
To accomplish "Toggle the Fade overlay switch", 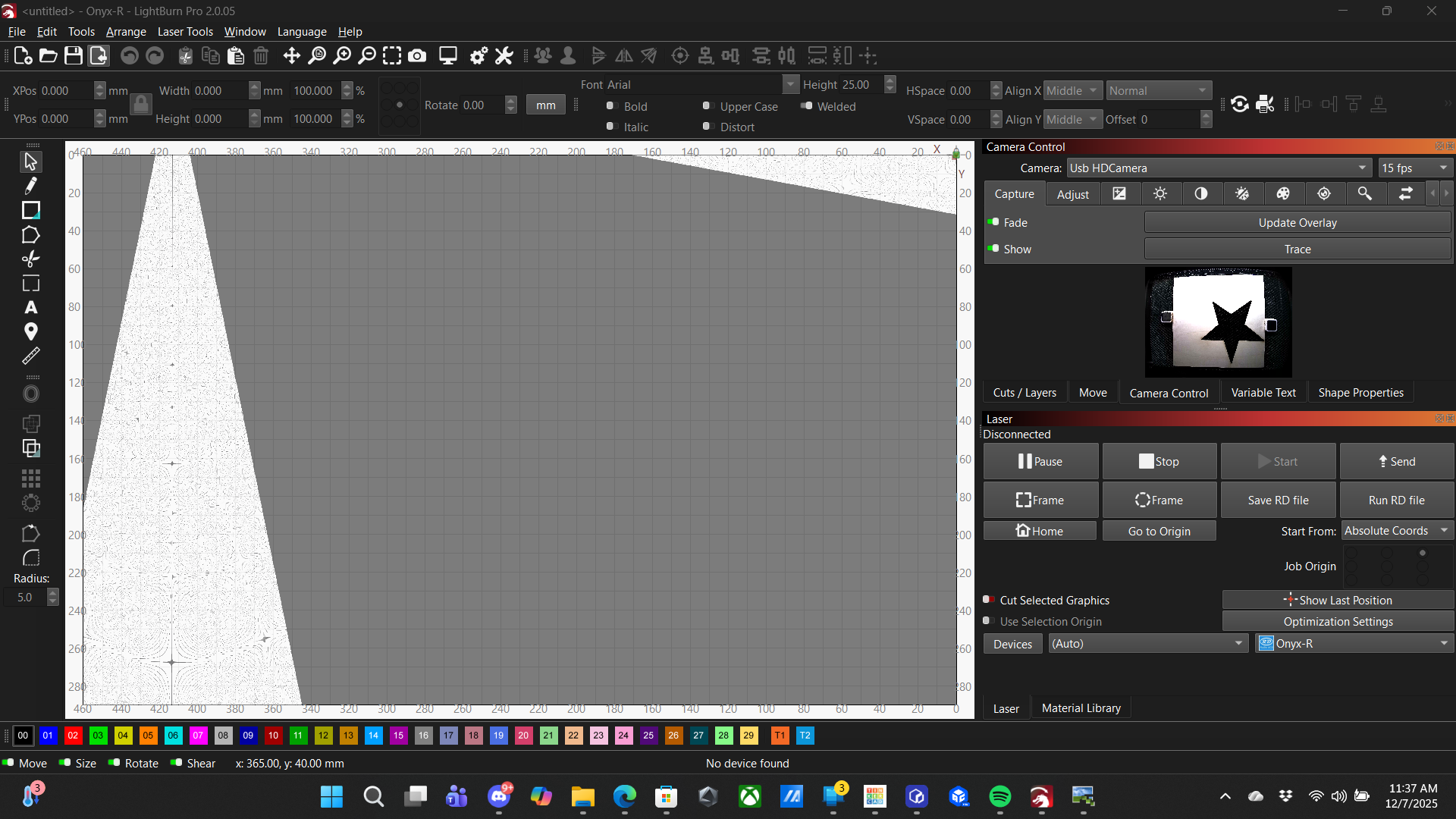I will 993,222.
